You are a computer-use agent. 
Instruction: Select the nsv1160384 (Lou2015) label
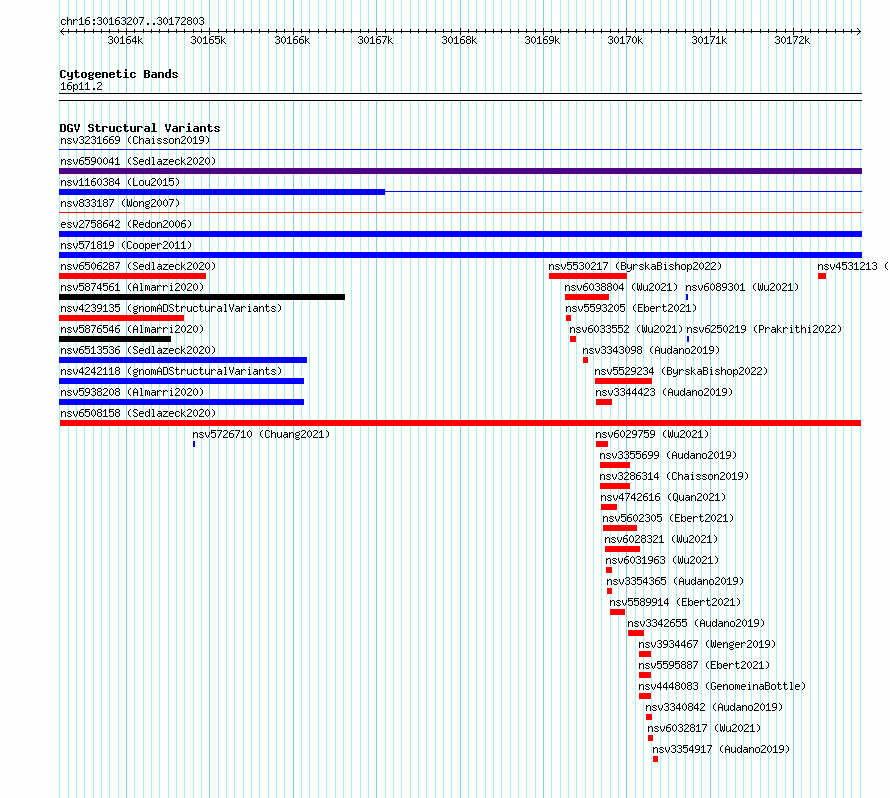click(120, 182)
